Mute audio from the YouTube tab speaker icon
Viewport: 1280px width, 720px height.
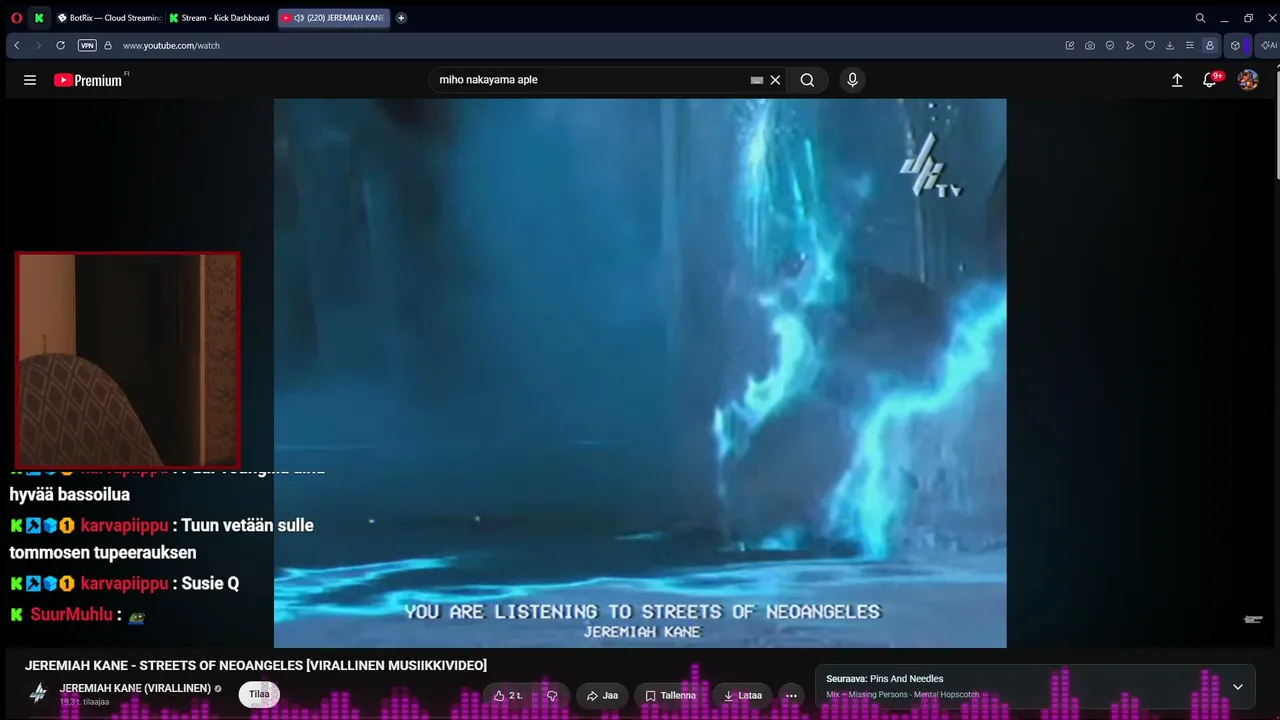tap(299, 18)
